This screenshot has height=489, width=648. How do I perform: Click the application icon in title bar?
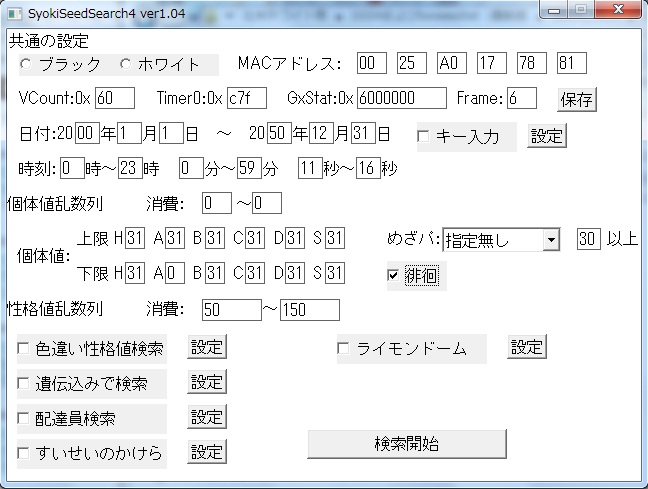pos(15,14)
